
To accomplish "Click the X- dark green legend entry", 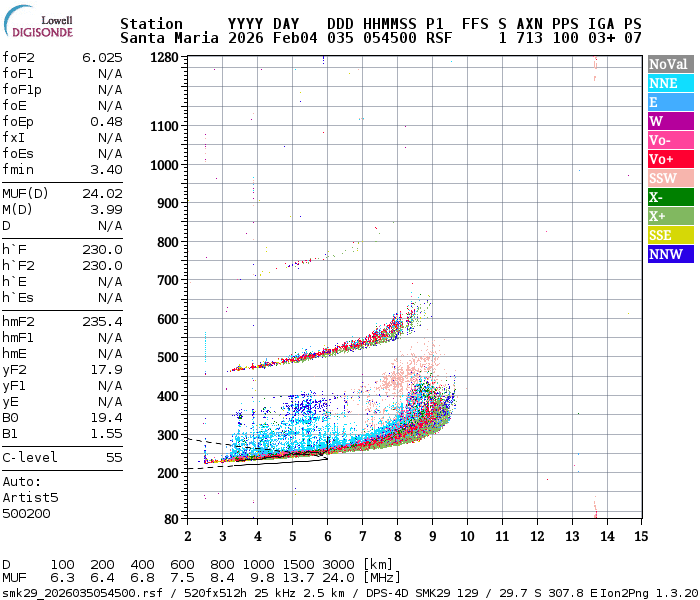I will pos(670,197).
